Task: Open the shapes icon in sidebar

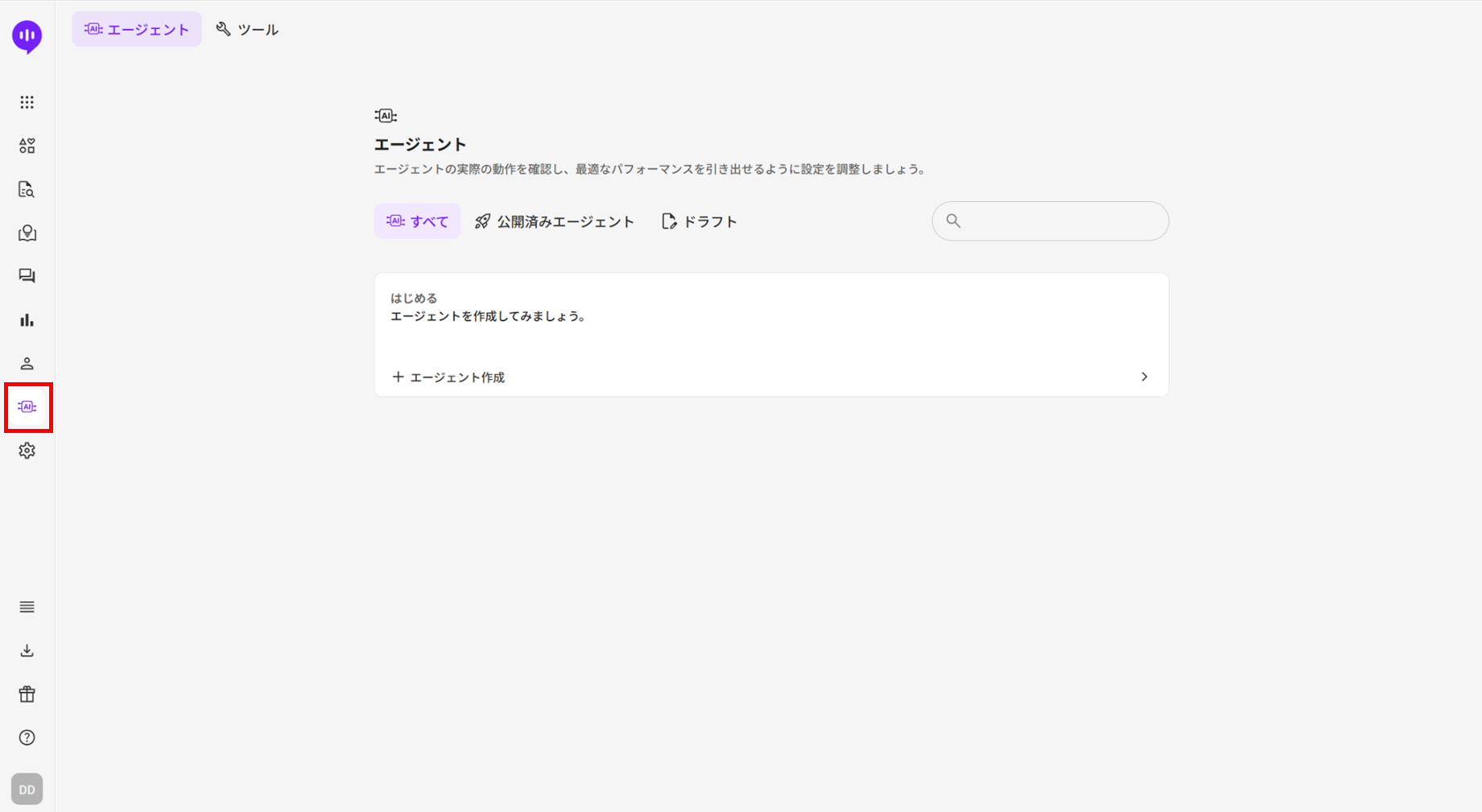Action: [27, 146]
